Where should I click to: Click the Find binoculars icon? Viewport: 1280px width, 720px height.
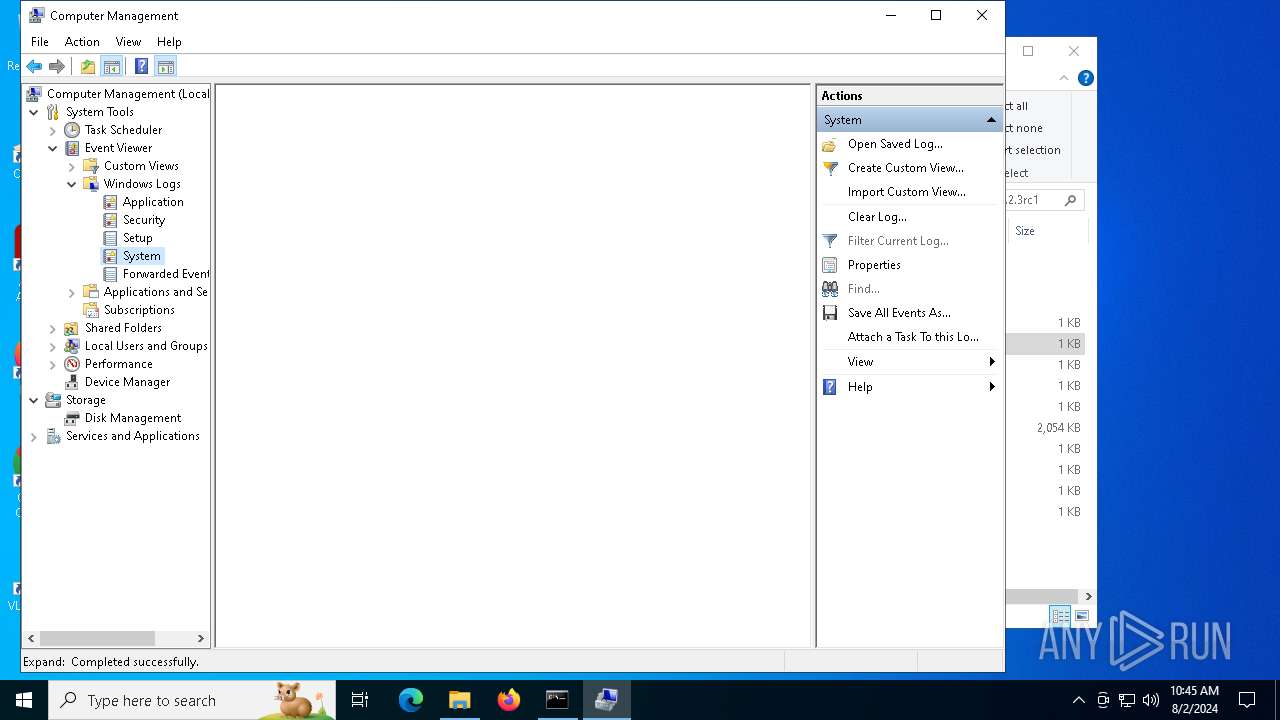[x=829, y=289]
